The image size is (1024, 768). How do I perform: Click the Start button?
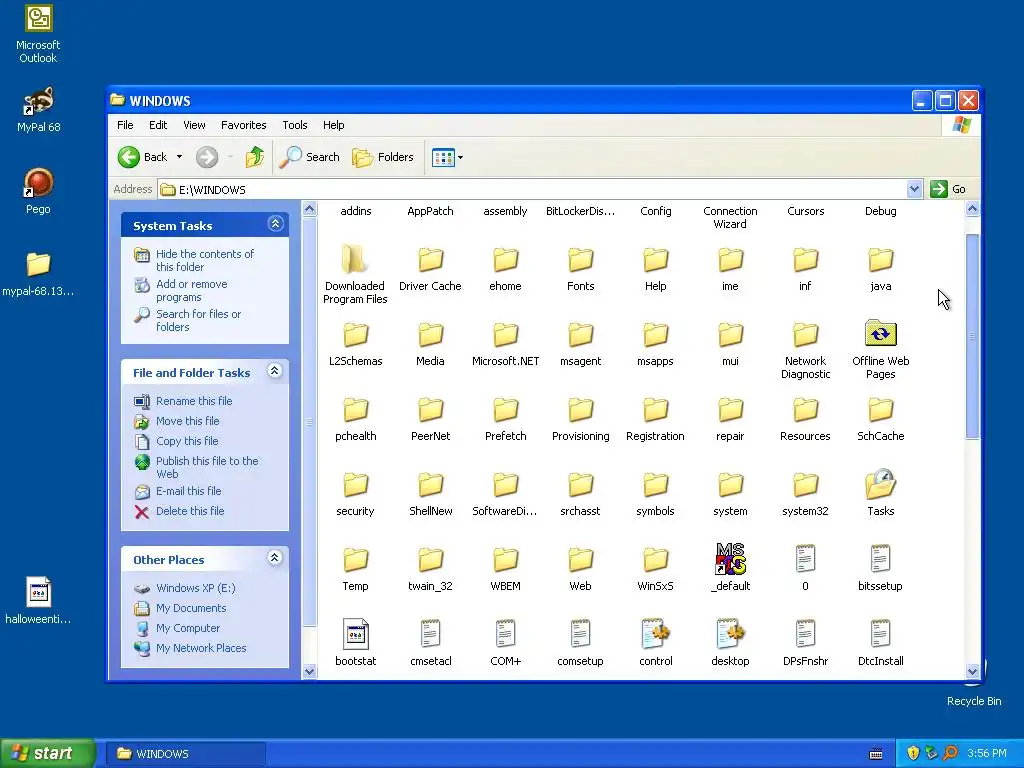point(48,753)
